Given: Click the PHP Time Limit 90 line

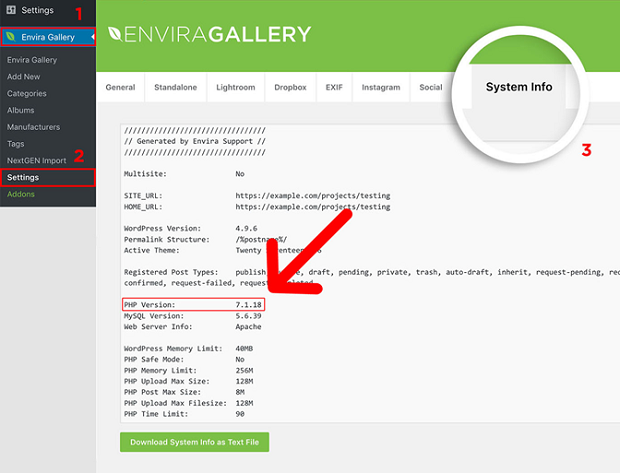Looking at the screenshot, I should click(184, 414).
